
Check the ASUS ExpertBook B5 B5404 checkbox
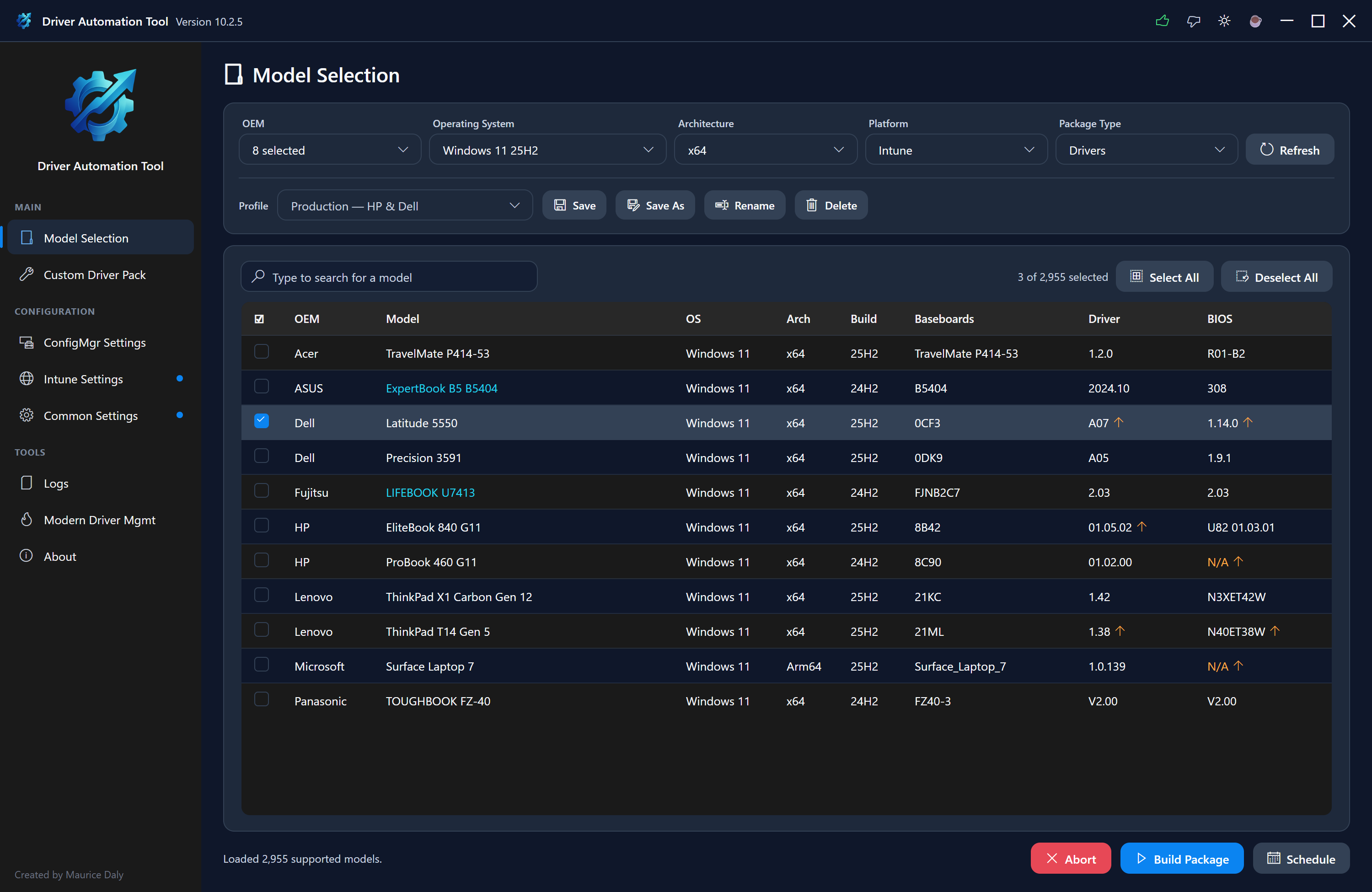click(262, 387)
